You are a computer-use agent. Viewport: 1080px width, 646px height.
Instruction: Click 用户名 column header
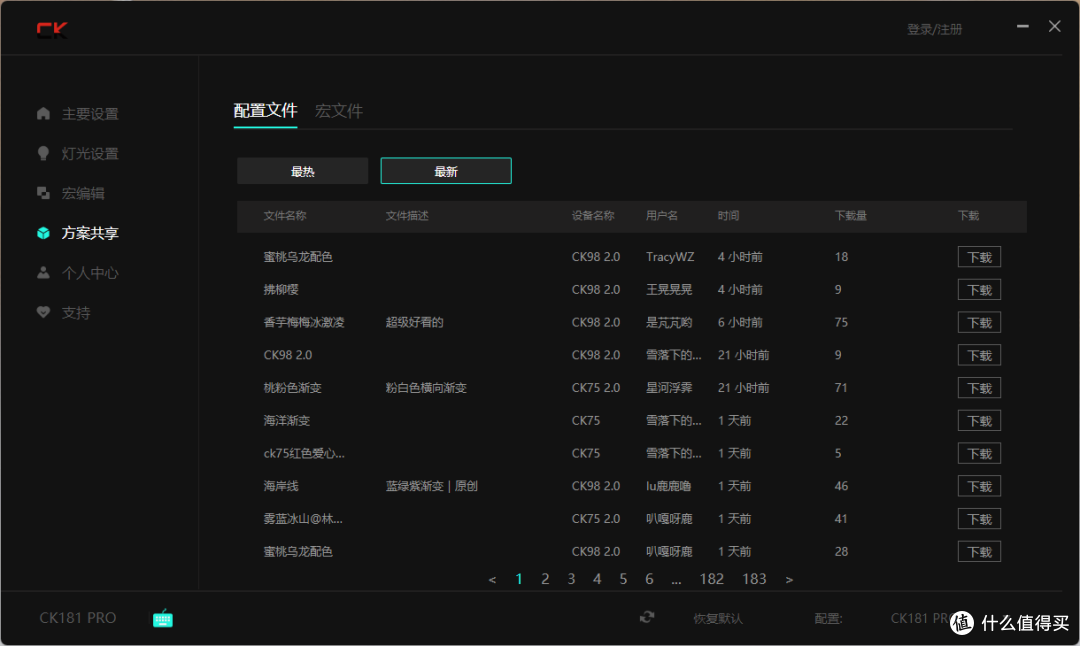[x=662, y=216]
